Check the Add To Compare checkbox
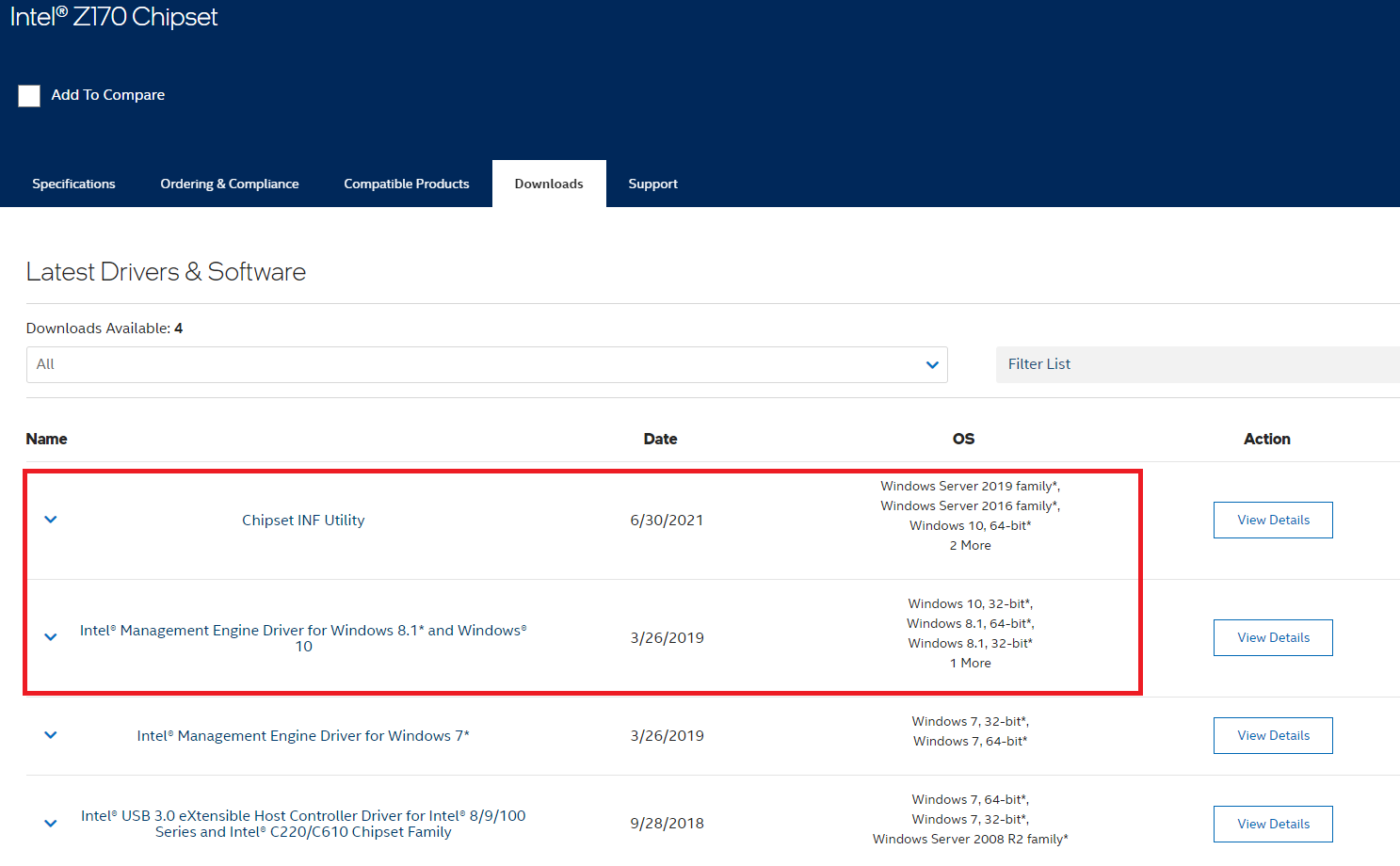 coord(29,95)
